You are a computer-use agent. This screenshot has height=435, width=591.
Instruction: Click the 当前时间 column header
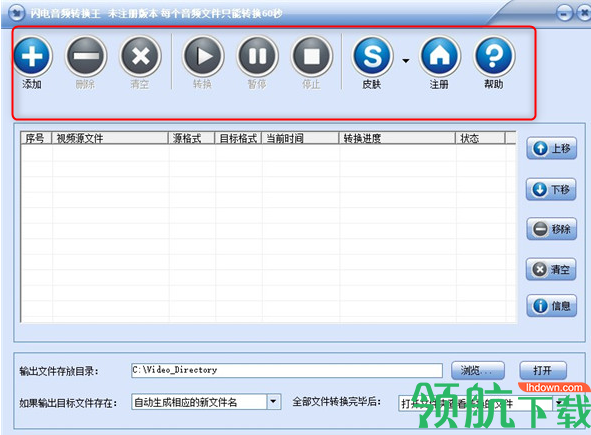(x=300, y=138)
